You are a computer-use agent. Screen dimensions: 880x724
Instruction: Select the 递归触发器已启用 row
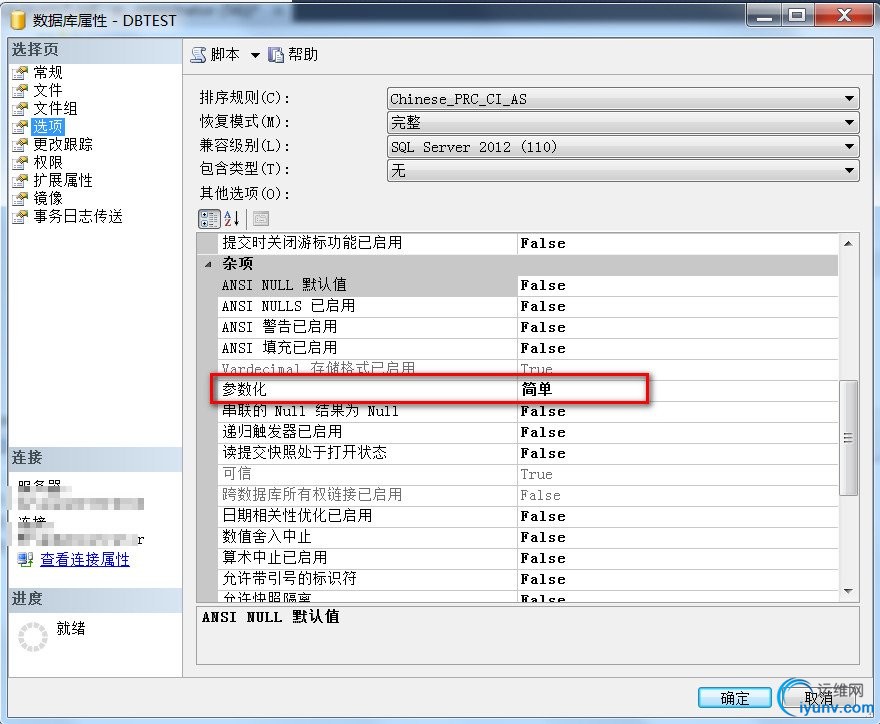(528, 432)
